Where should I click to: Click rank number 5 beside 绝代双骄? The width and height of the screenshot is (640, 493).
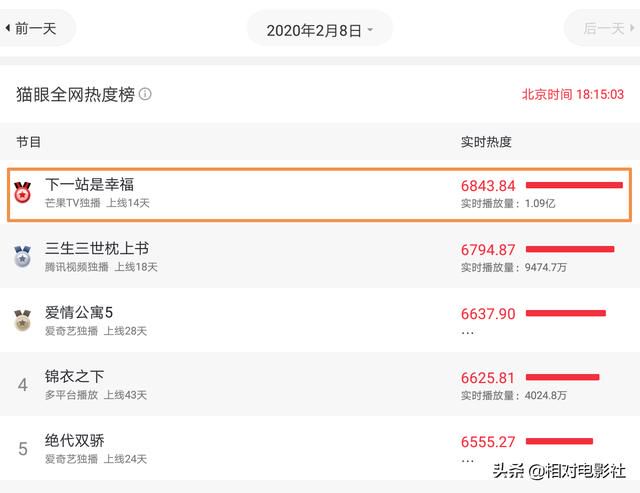tap(23, 449)
